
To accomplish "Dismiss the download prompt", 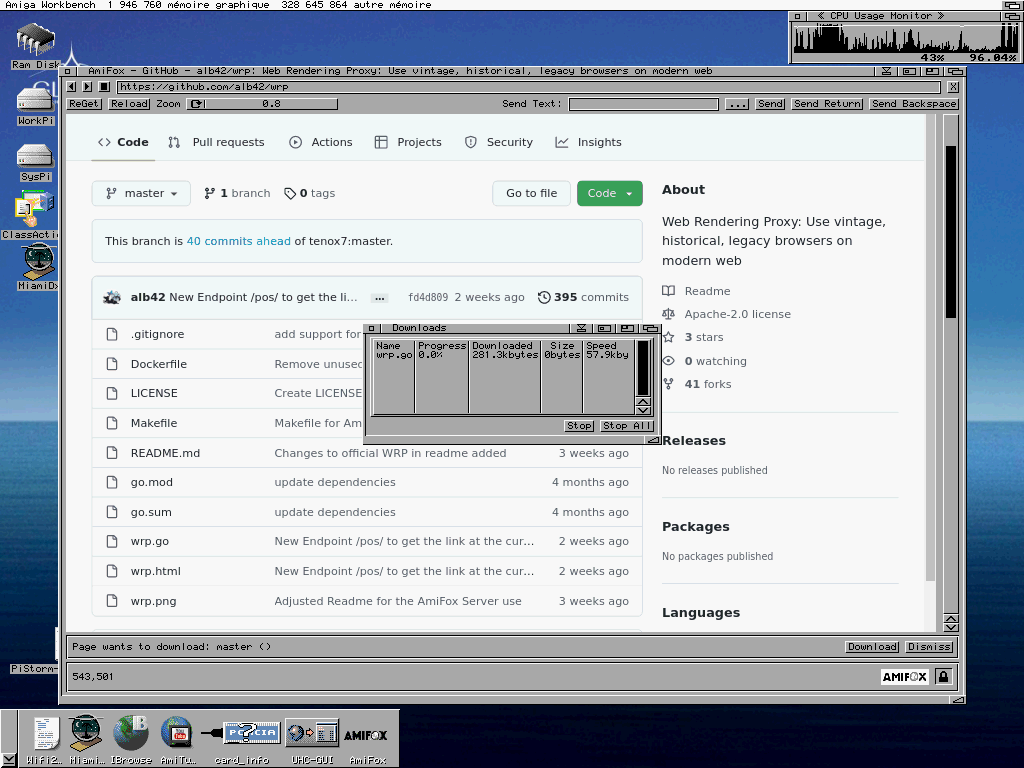I will coord(929,647).
